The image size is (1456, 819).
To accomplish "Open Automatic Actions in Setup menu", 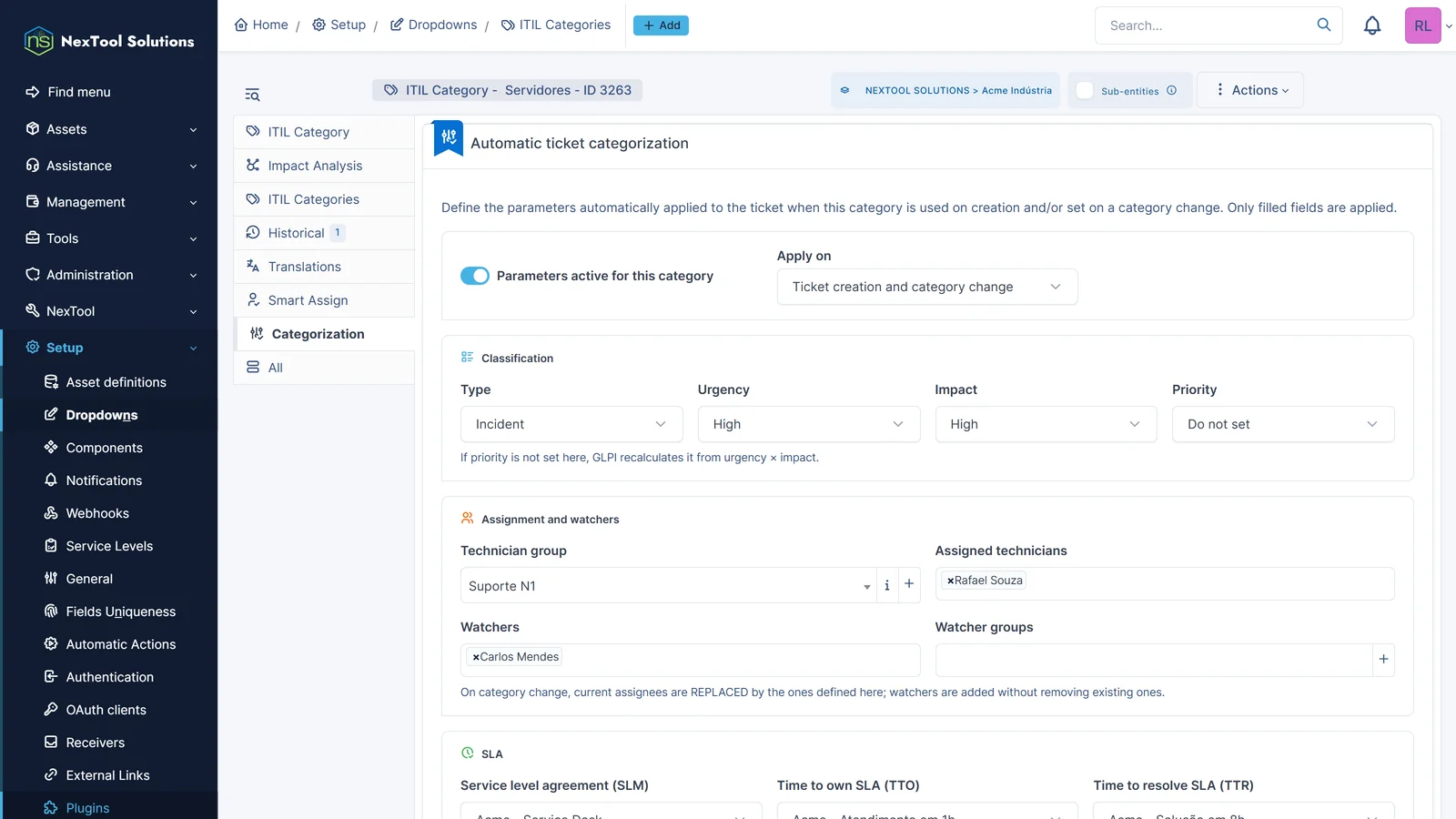I will (x=109, y=644).
